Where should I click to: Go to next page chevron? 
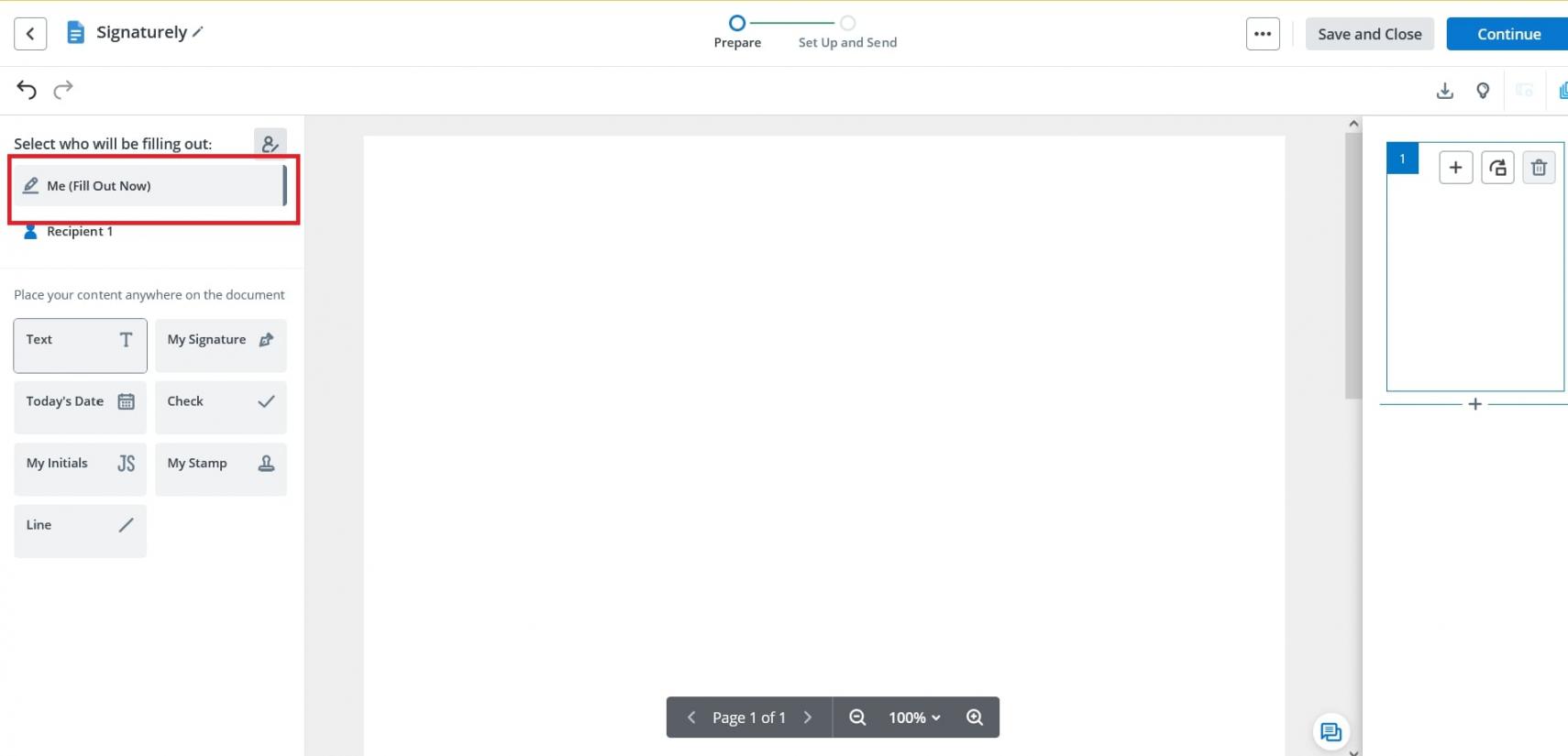click(x=808, y=718)
